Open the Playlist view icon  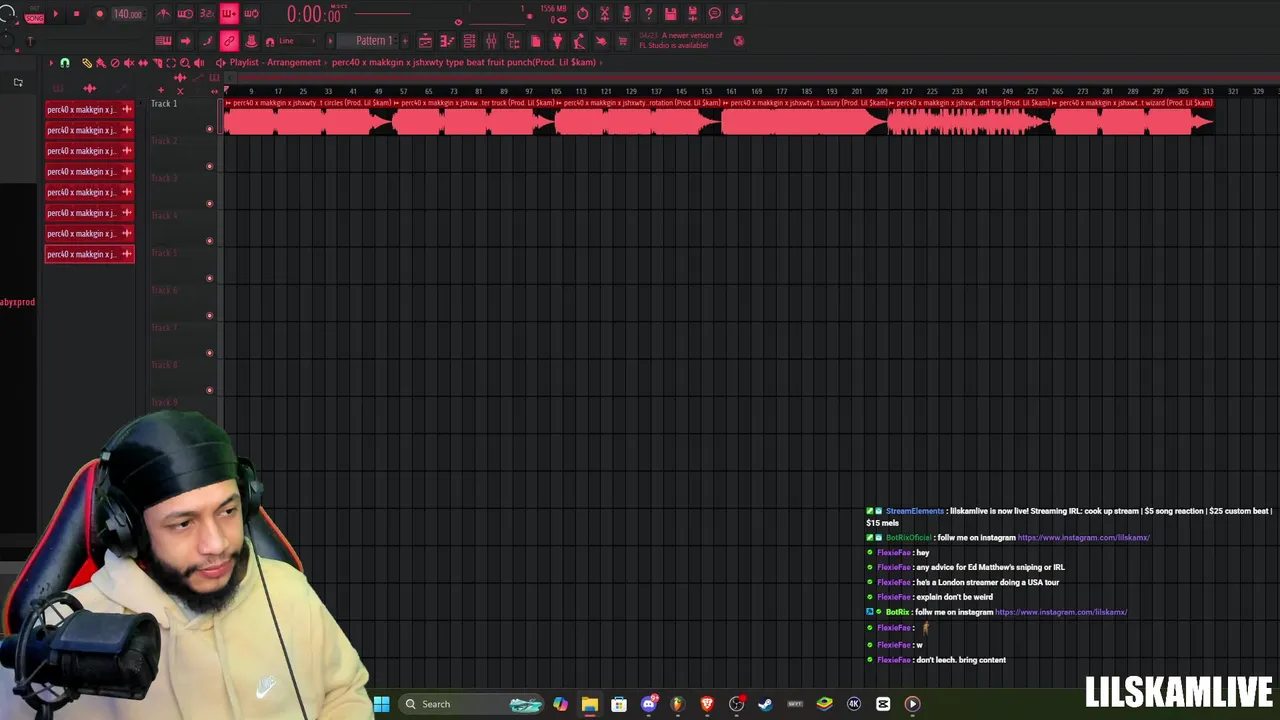[425, 41]
